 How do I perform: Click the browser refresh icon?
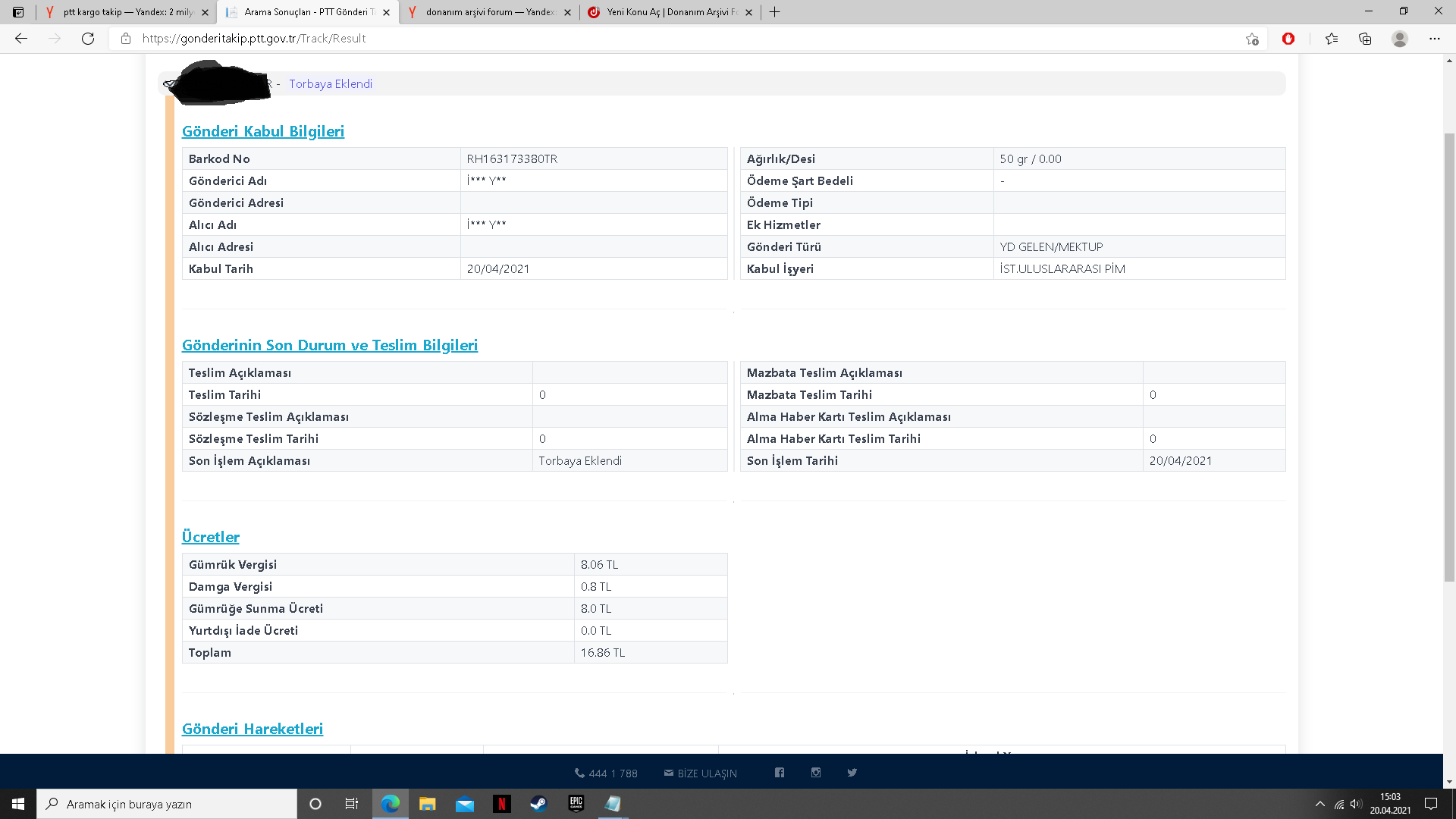click(x=88, y=39)
